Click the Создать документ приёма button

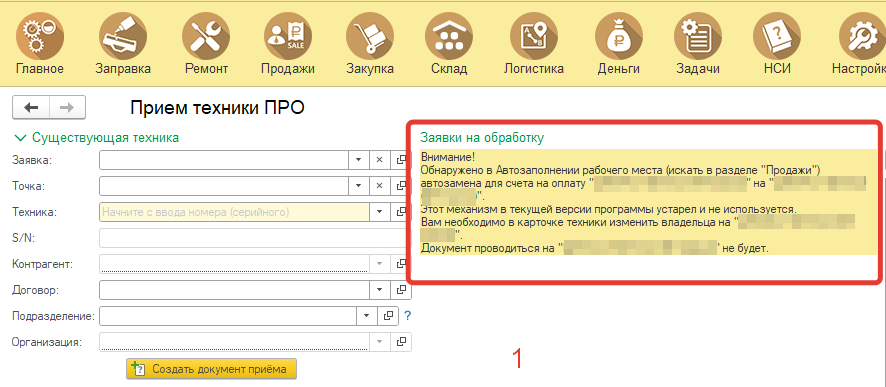pos(211,369)
